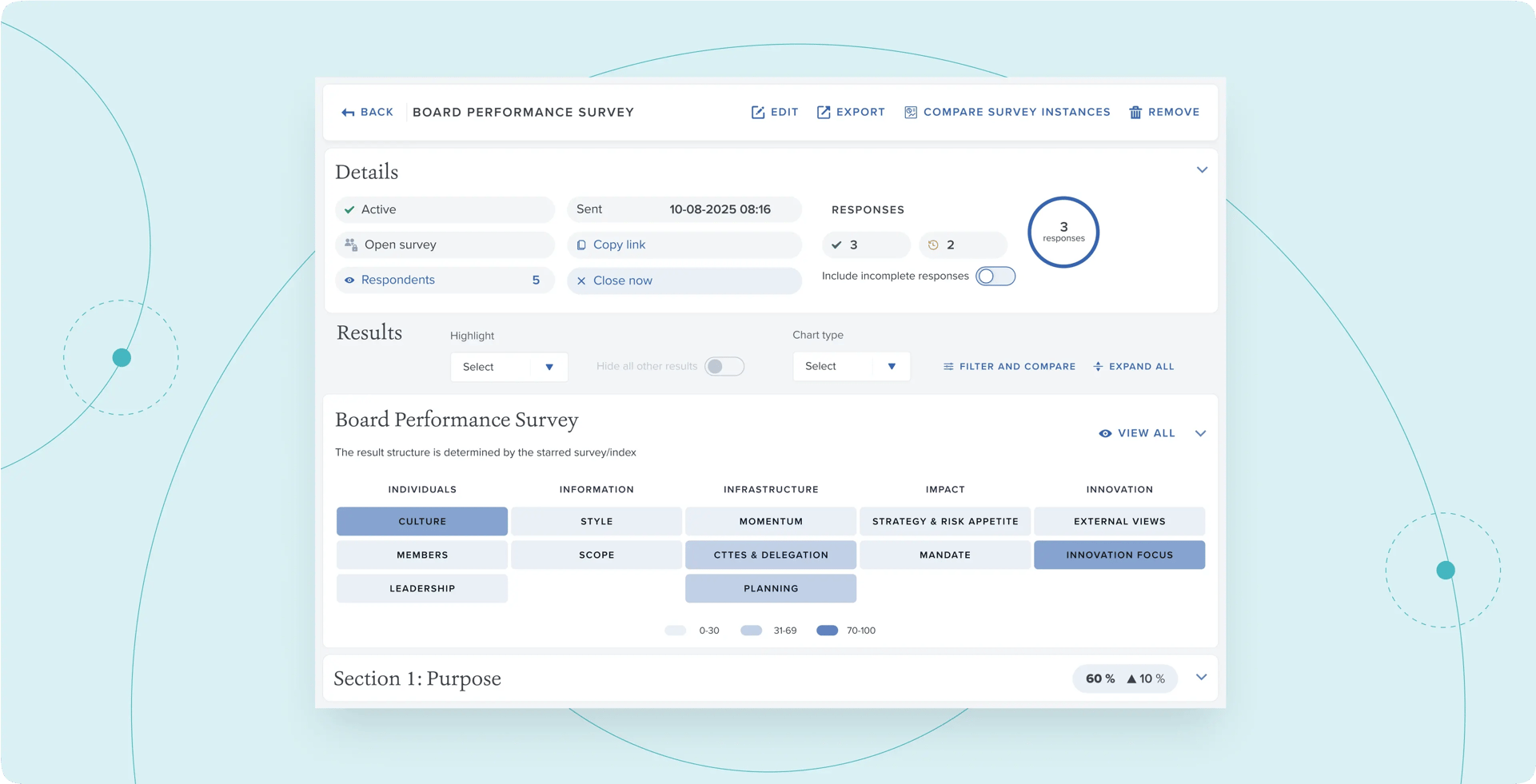Click the Back arrow icon
The height and width of the screenshot is (784, 1536).
click(x=347, y=112)
